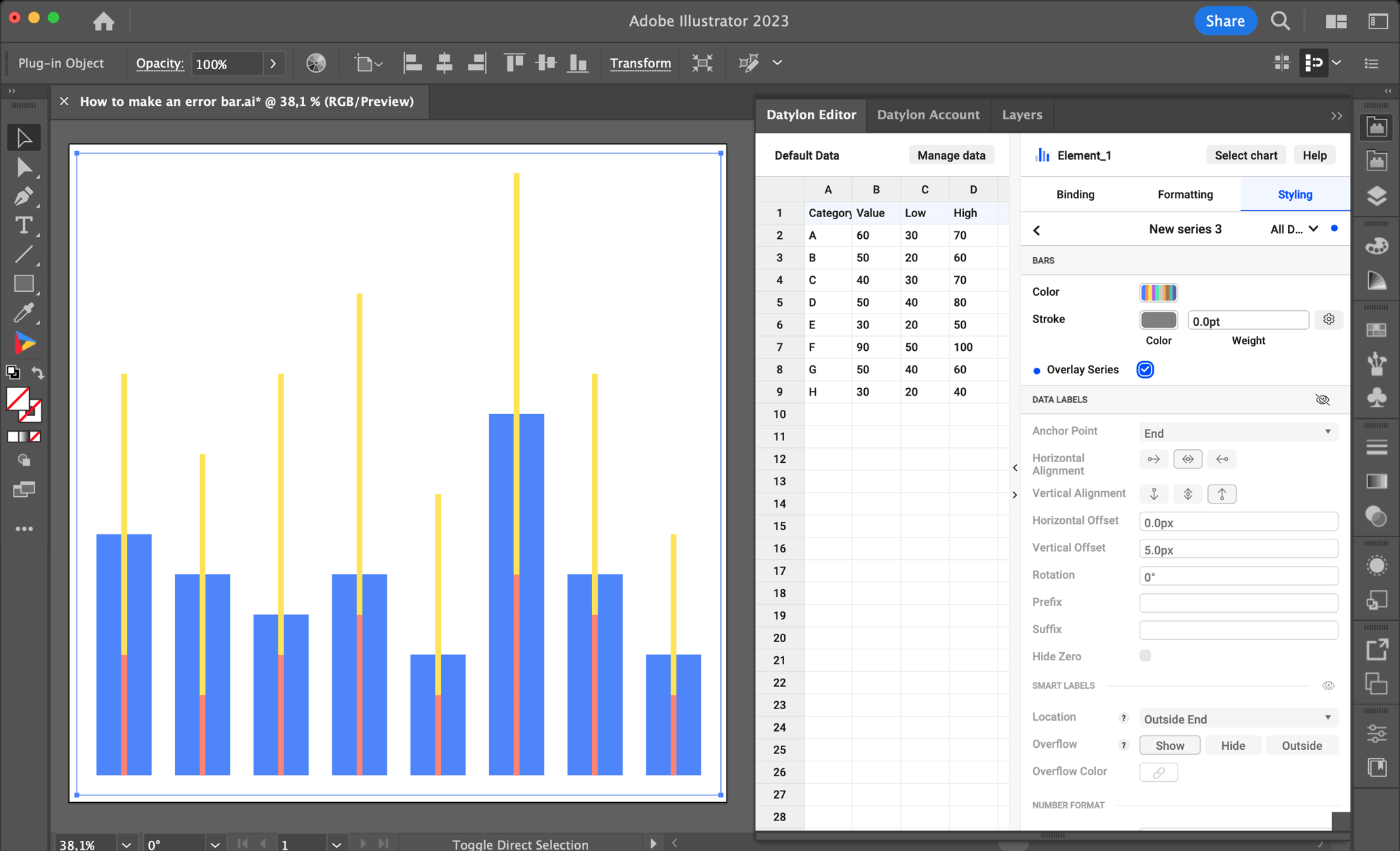Expand the Opacity value dropdown arrow
The width and height of the screenshot is (1400, 851).
(x=273, y=63)
